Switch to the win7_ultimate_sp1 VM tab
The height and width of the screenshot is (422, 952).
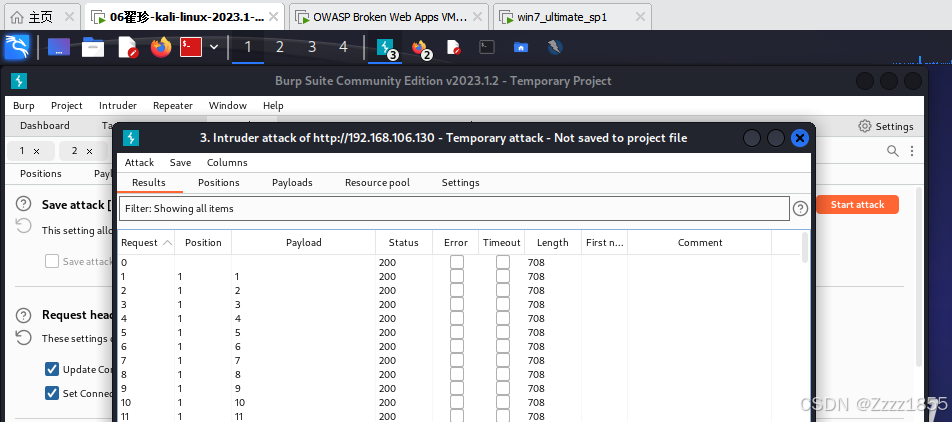(x=573, y=17)
